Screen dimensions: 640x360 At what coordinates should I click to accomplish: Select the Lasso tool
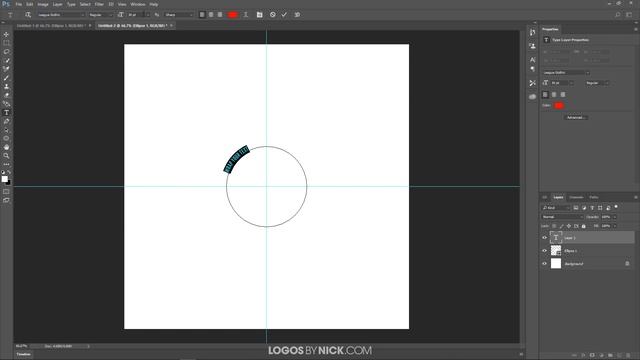pyautogui.click(x=6, y=51)
